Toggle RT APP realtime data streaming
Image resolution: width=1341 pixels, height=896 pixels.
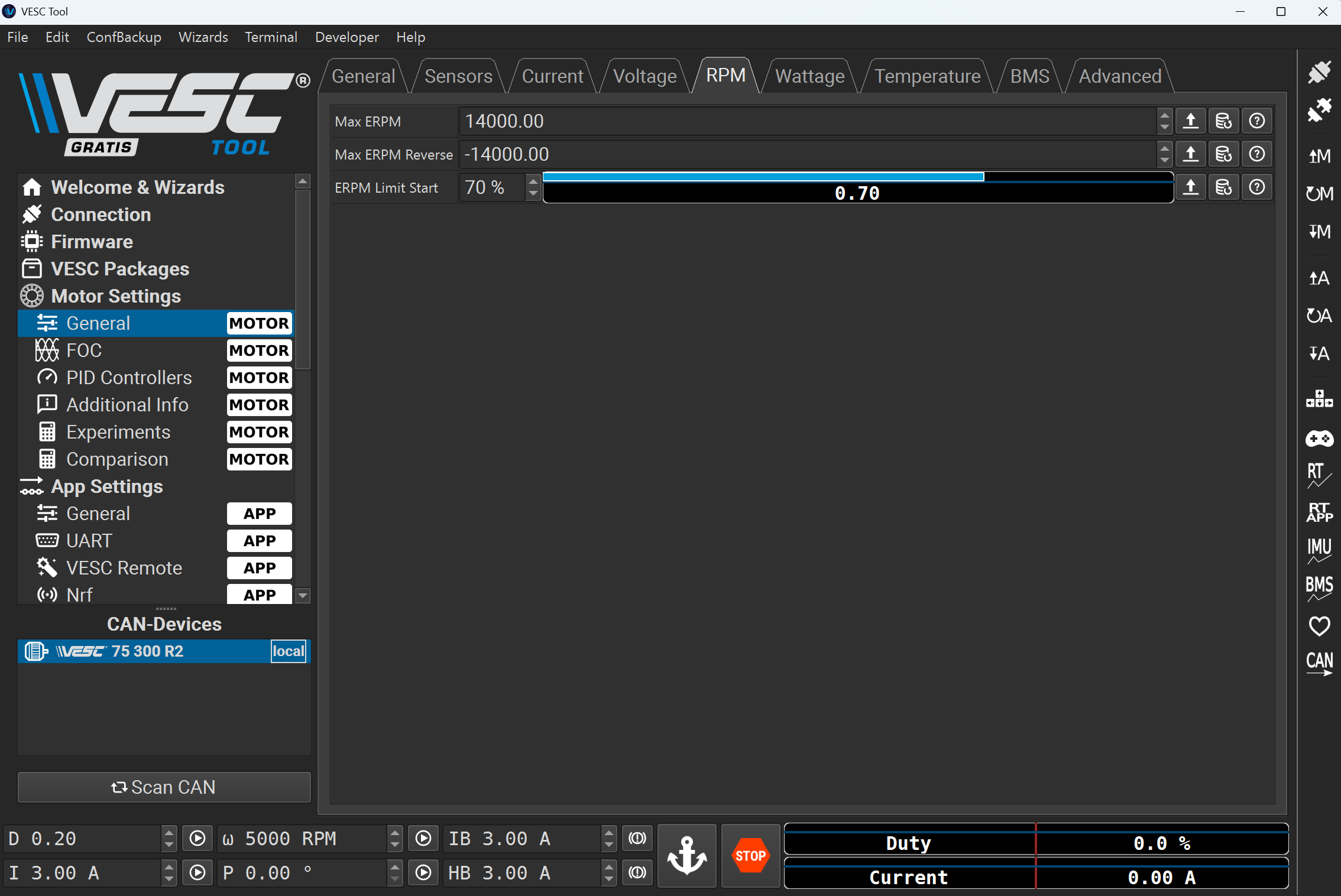1319,512
